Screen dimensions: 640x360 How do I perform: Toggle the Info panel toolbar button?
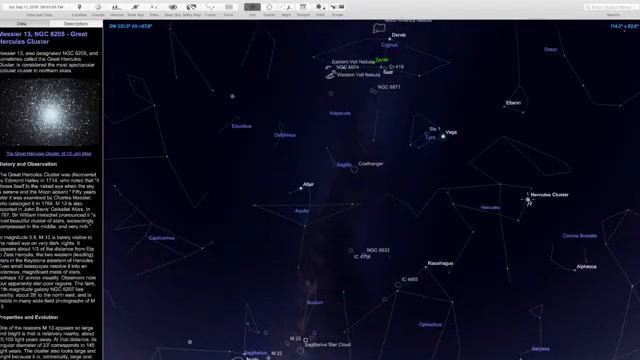[252, 7]
